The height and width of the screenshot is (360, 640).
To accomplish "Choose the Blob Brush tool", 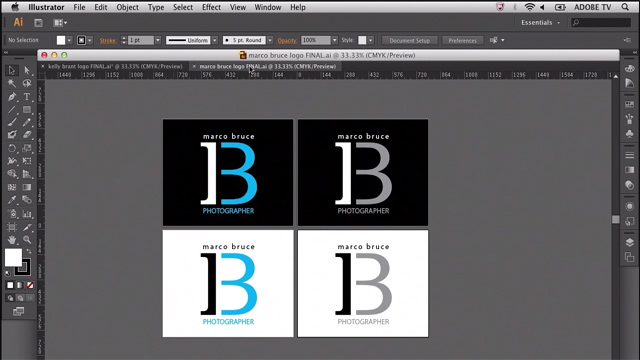I will click(x=12, y=135).
